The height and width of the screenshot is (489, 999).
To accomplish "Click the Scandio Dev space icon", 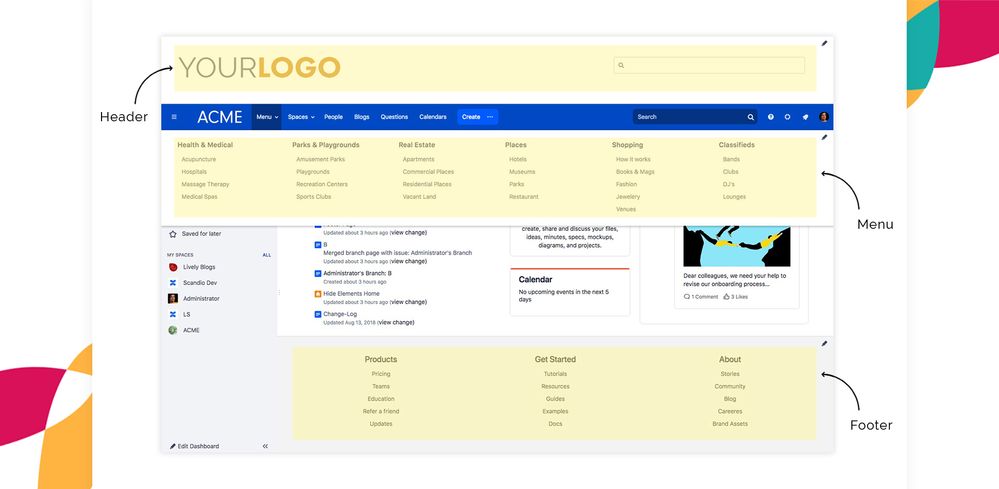I will 173,283.
